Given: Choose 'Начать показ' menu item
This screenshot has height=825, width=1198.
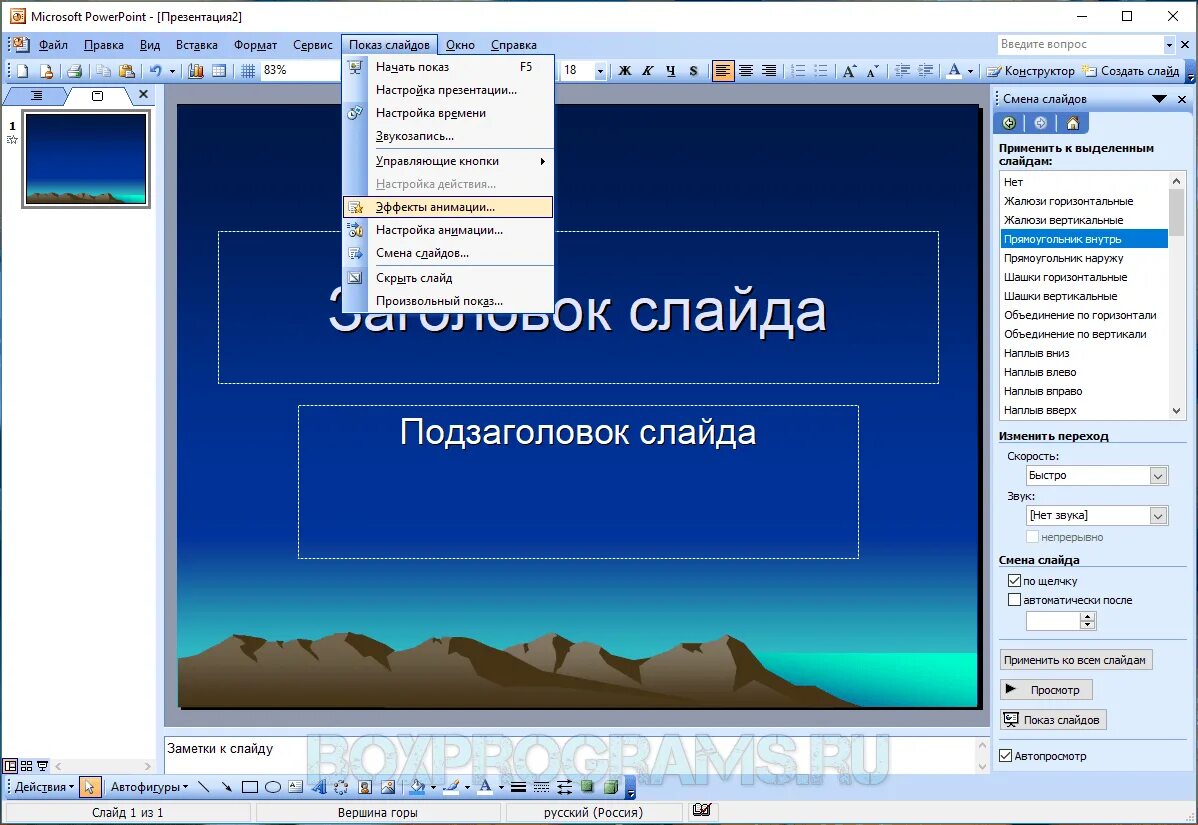Looking at the screenshot, I should [x=448, y=67].
